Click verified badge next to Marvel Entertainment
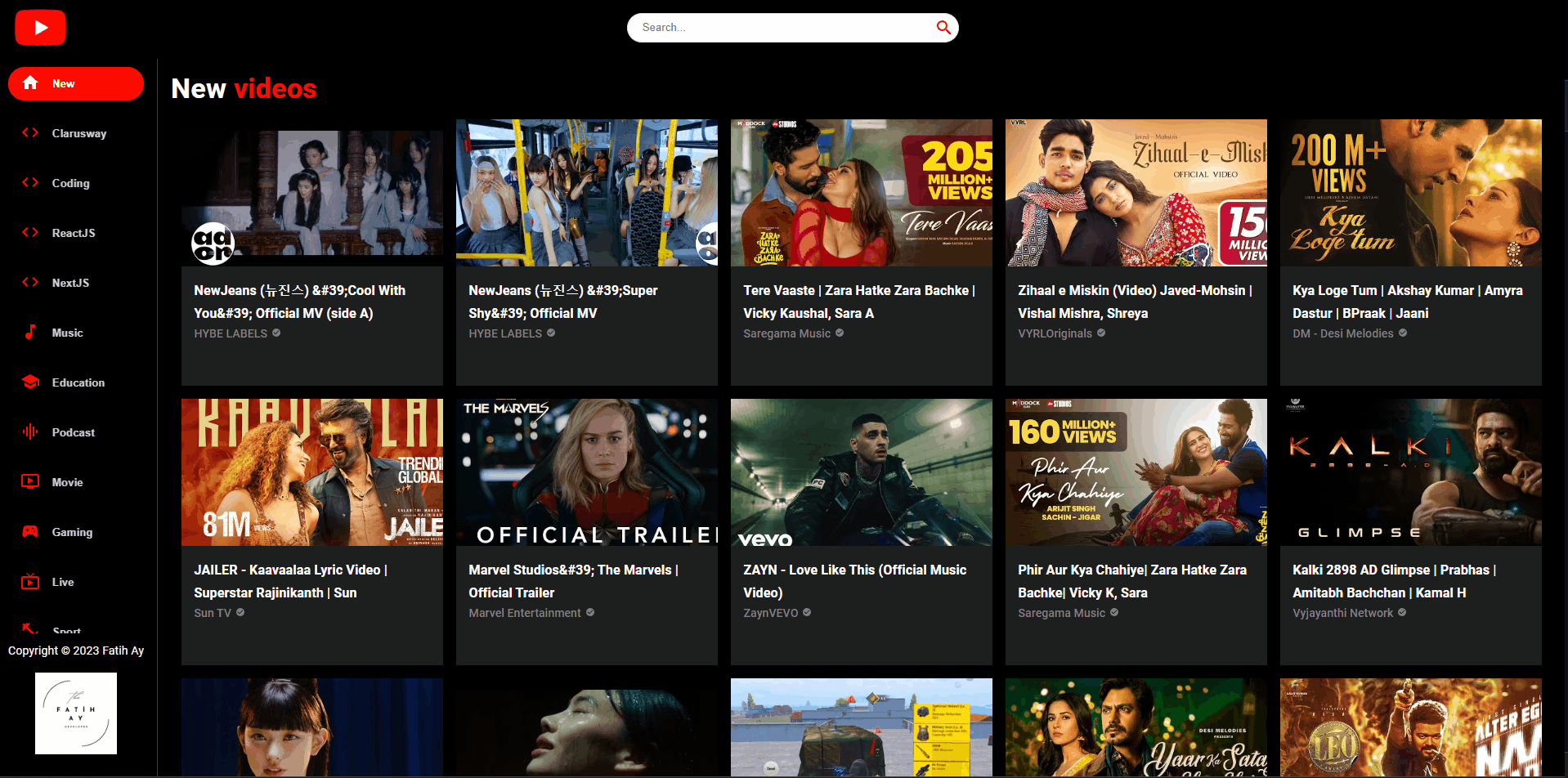This screenshot has width=1568, height=778. pyautogui.click(x=590, y=612)
